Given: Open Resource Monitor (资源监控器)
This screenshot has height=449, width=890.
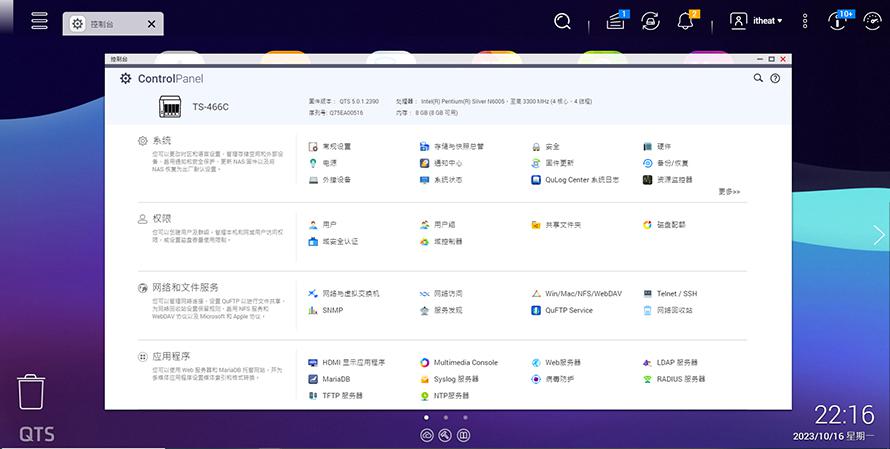Looking at the screenshot, I should coord(668,179).
